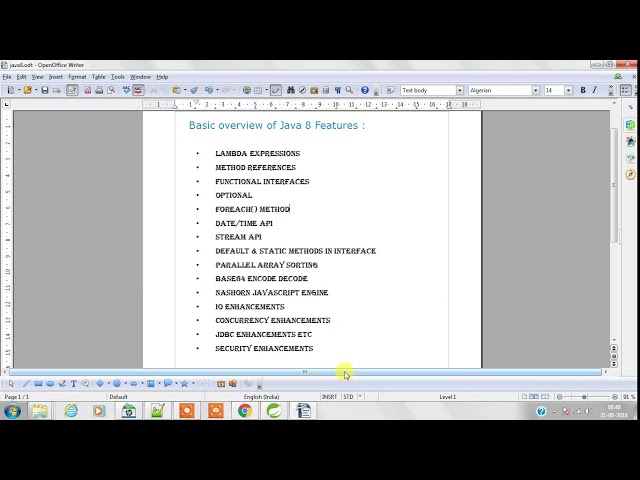The image size is (640, 480).
Task: Click the Default page style status
Action: tap(118, 397)
